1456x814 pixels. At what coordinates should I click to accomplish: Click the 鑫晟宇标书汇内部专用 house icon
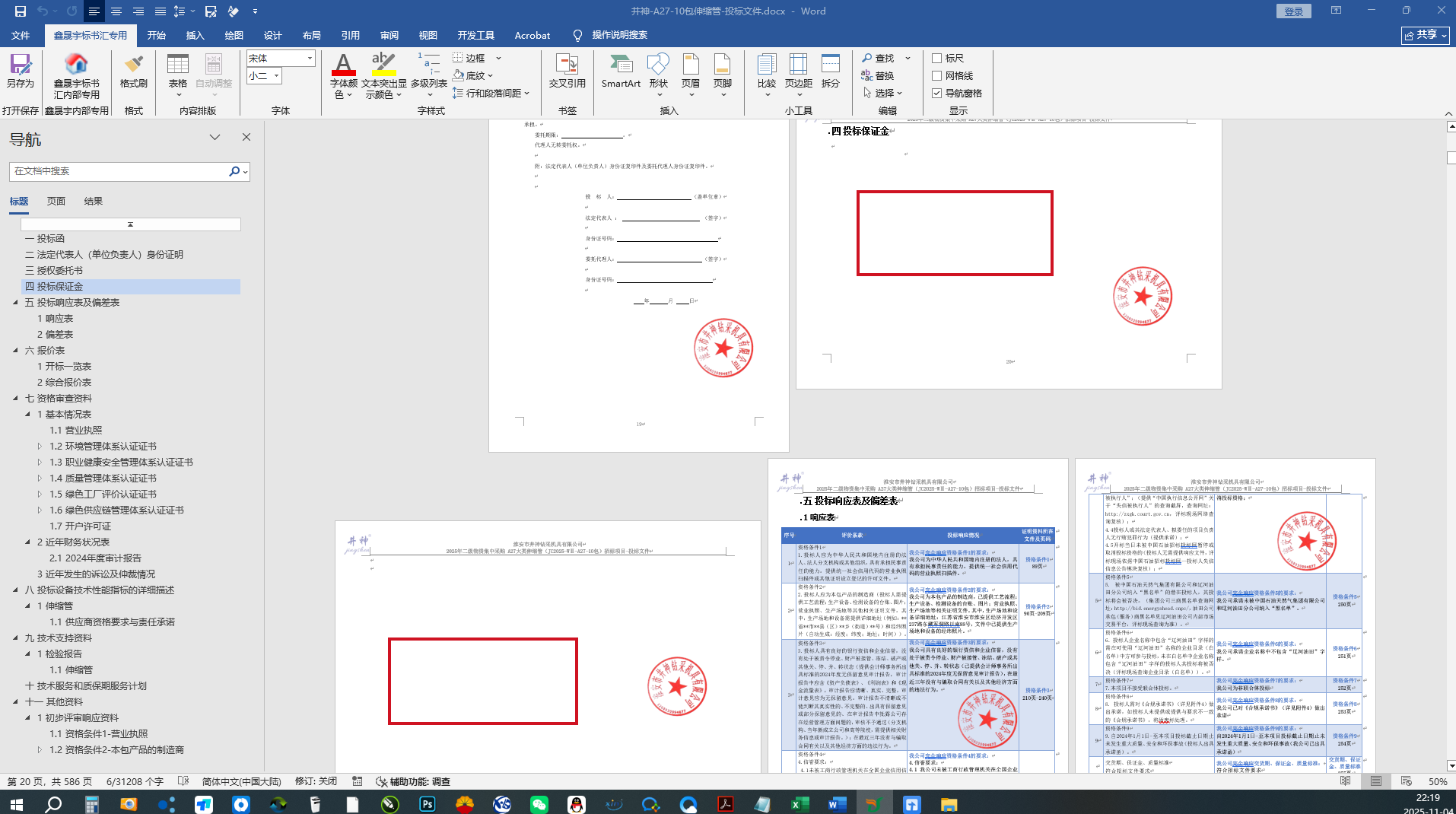point(76,76)
